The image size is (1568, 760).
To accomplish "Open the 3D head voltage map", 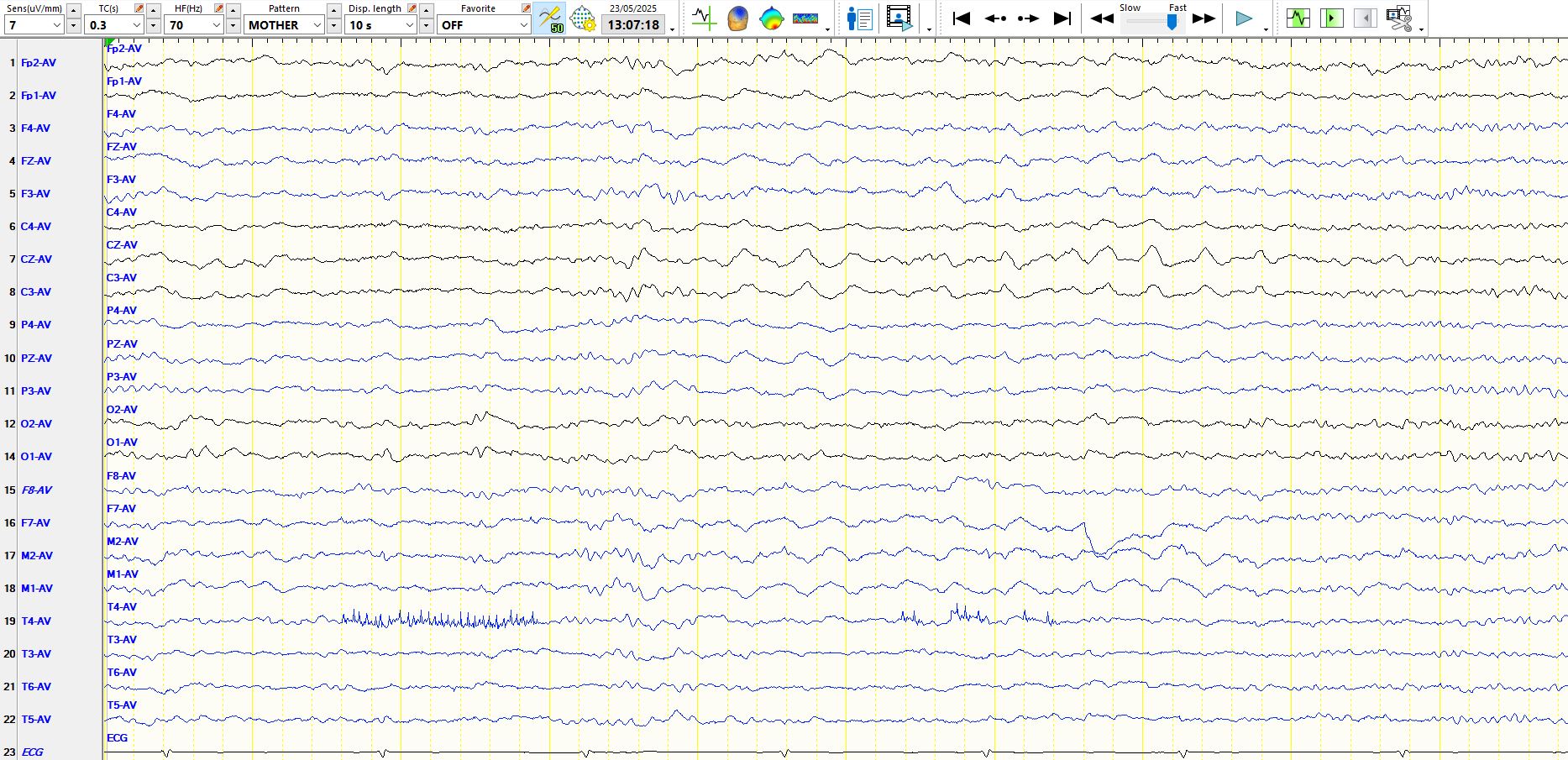I will (x=737, y=18).
